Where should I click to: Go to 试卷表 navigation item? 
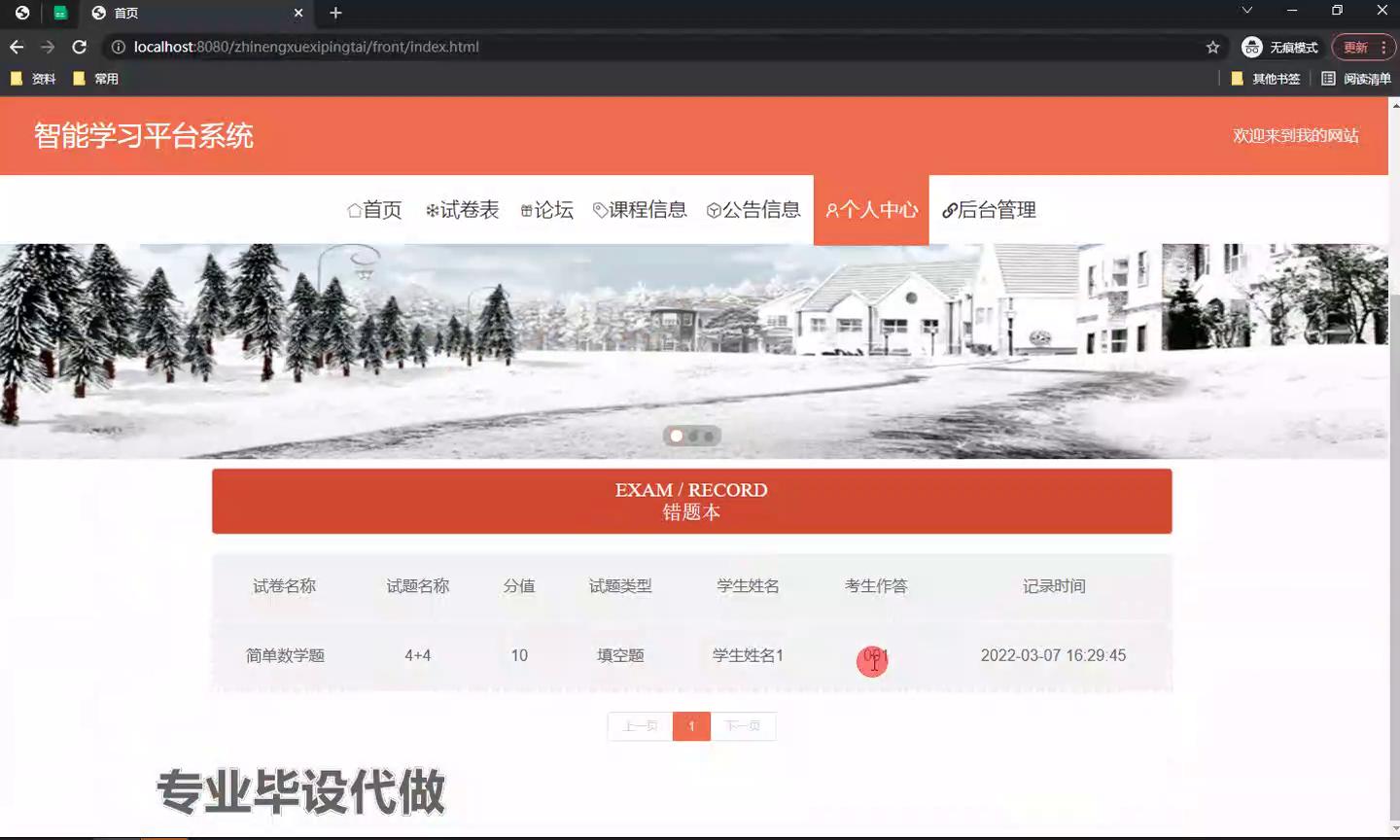[x=462, y=210]
